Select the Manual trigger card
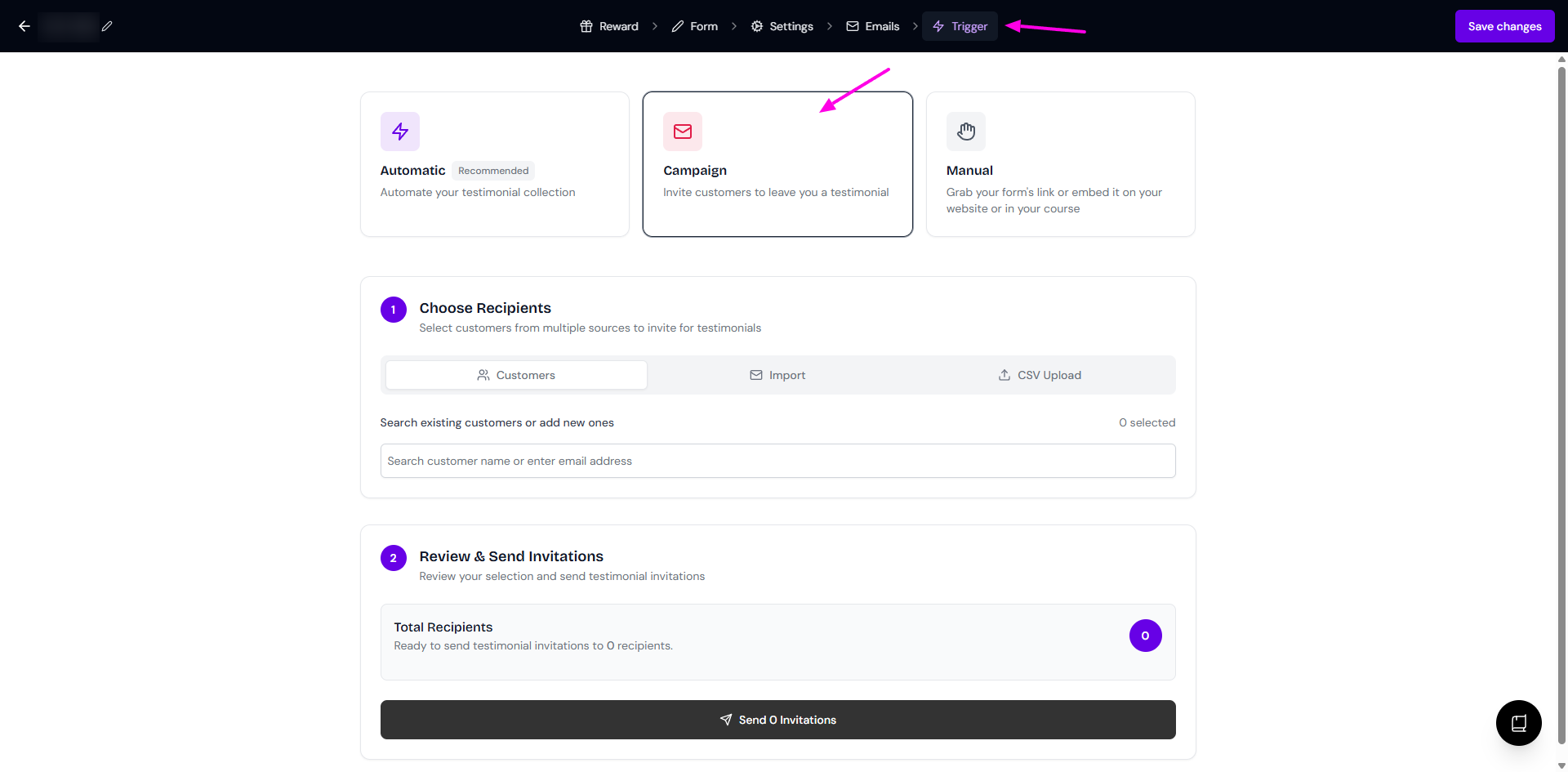 tap(1060, 164)
